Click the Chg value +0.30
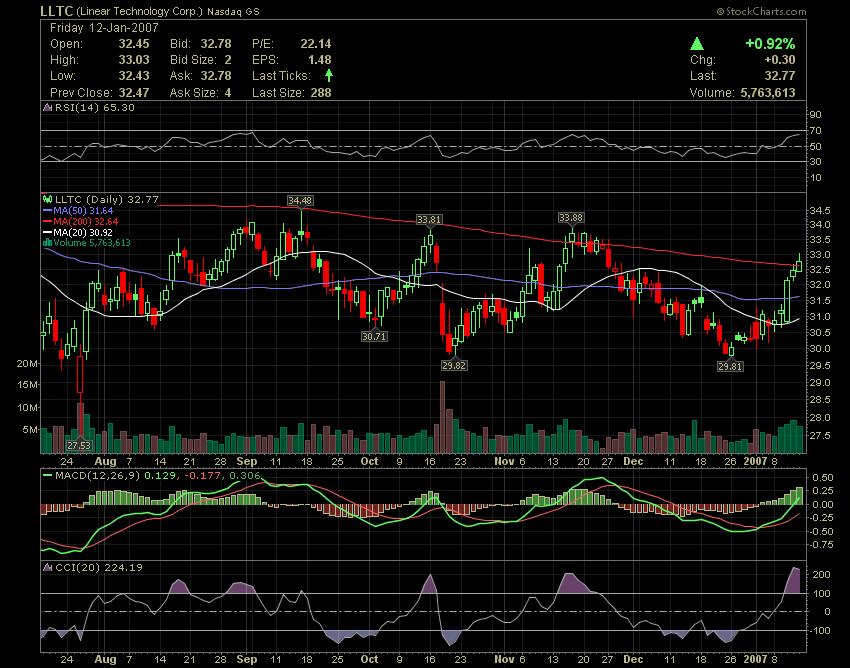 coord(780,60)
